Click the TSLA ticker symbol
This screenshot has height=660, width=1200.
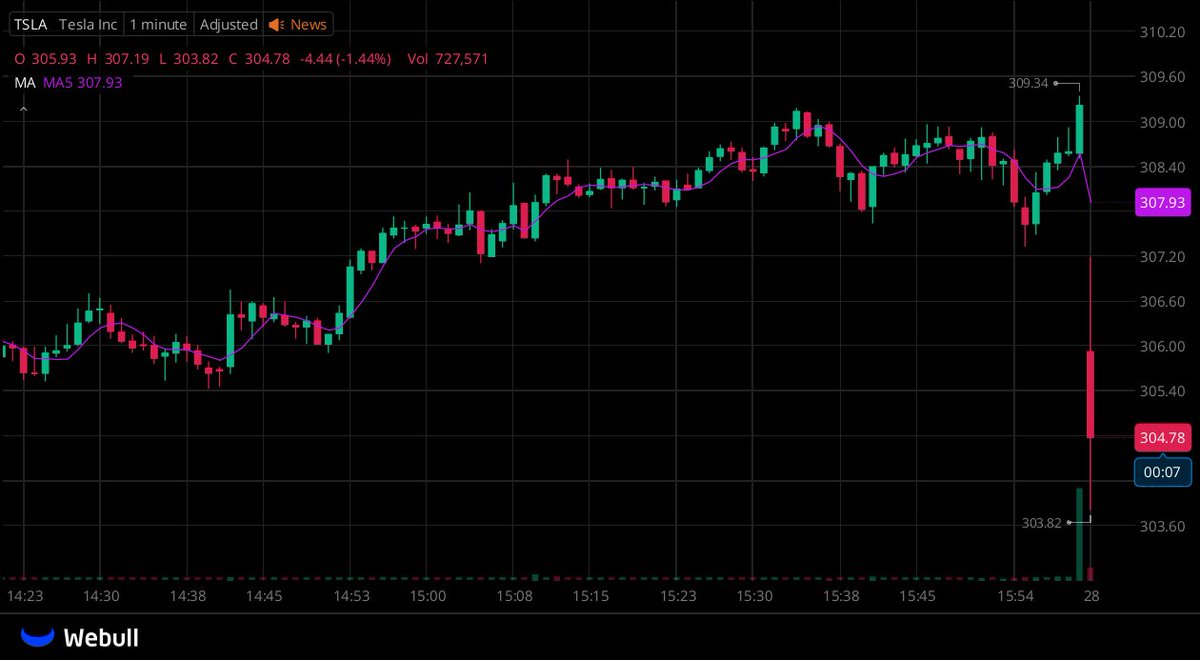tap(31, 24)
